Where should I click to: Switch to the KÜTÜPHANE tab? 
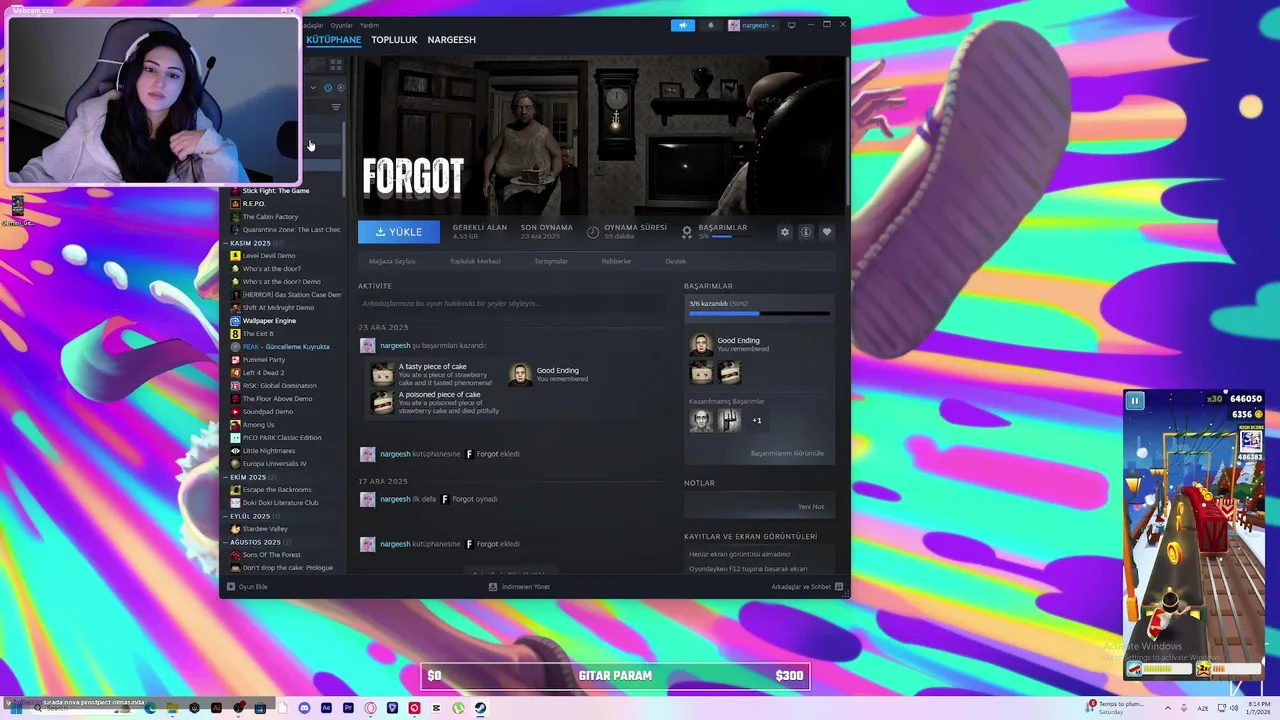(334, 40)
